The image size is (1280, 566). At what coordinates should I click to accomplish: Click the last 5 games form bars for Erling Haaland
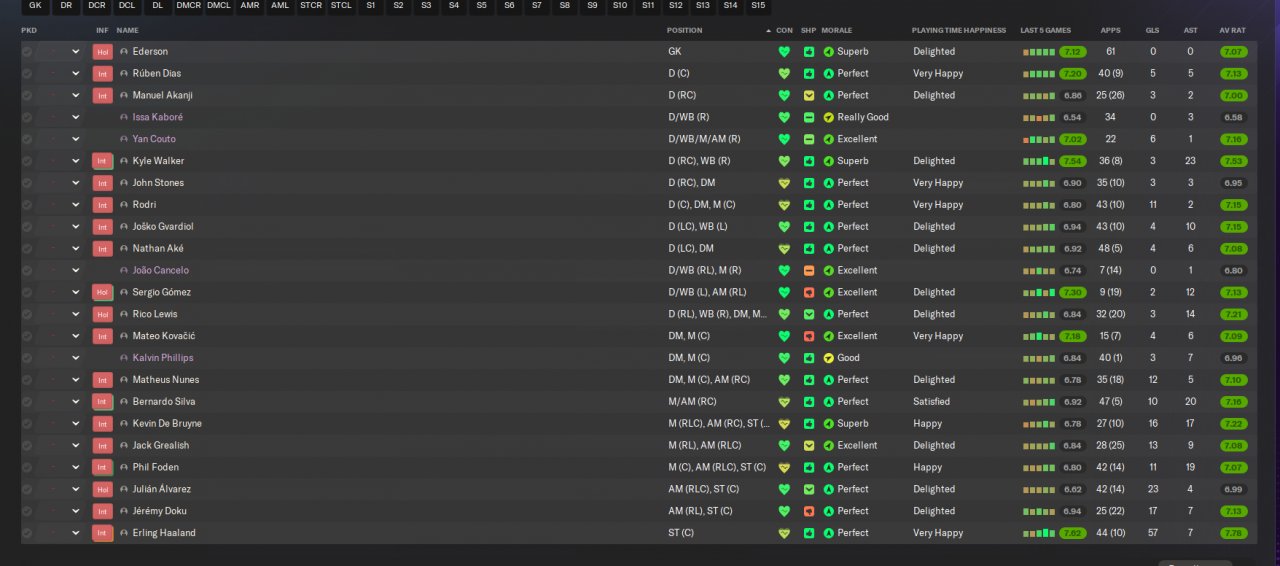[x=1038, y=533]
